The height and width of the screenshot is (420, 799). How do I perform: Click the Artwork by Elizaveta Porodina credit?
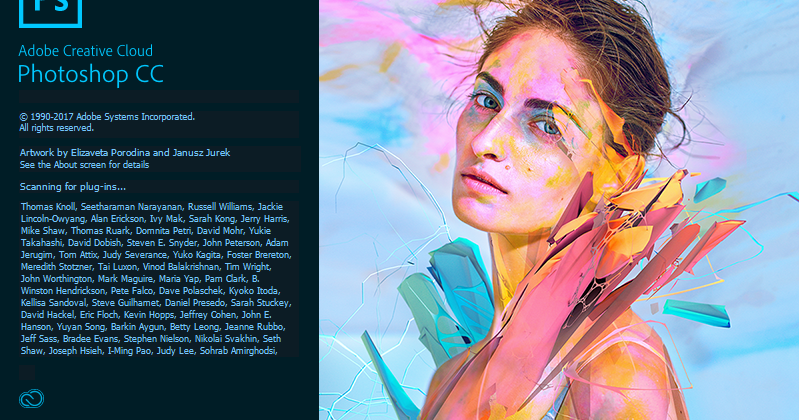click(125, 152)
